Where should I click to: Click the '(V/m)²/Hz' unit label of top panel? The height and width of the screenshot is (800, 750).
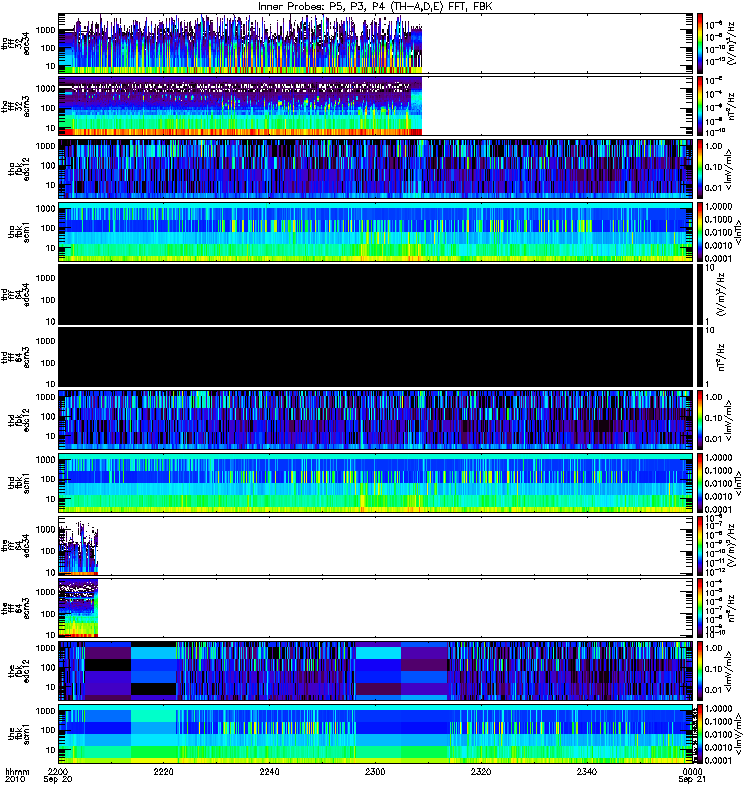point(731,43)
